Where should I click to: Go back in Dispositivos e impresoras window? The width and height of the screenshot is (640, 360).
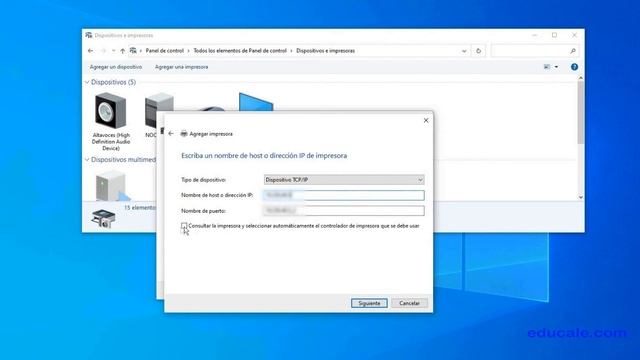pyautogui.click(x=91, y=51)
